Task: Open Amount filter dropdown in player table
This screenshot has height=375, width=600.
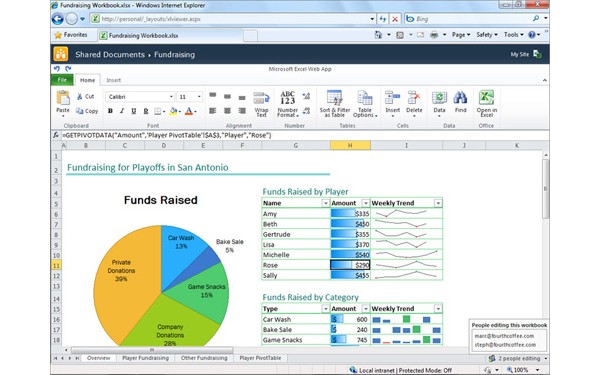Action: tap(366, 203)
